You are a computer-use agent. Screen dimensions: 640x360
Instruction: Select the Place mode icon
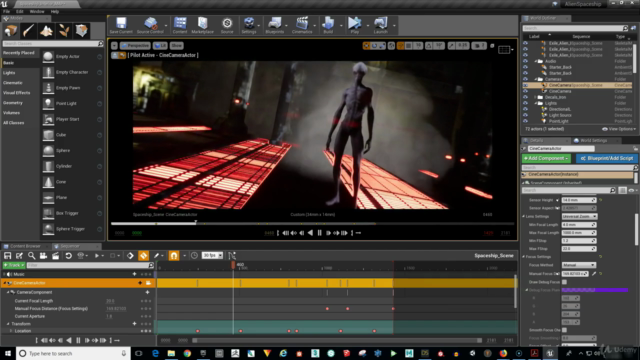click(11, 31)
